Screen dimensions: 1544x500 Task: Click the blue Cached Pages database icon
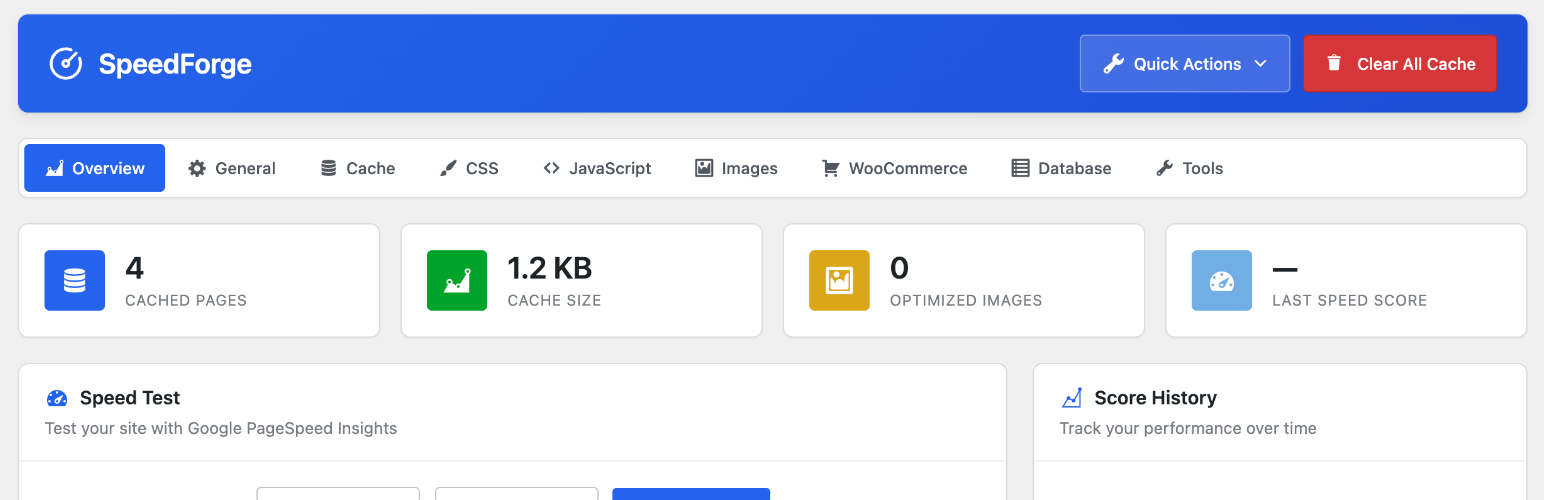pos(75,281)
